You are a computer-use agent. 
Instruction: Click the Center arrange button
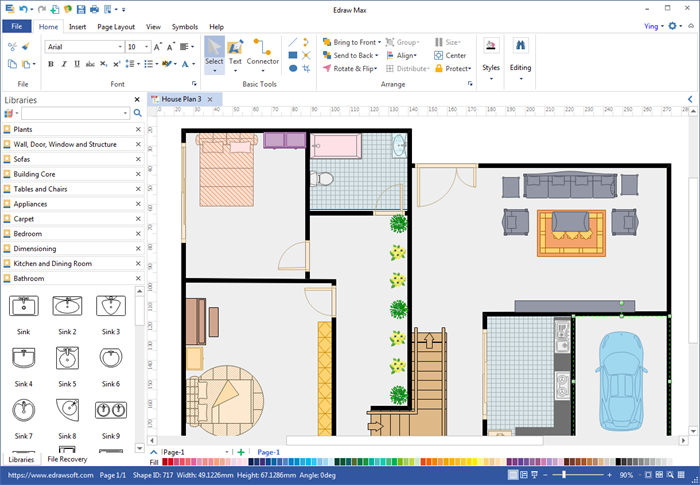[x=451, y=55]
